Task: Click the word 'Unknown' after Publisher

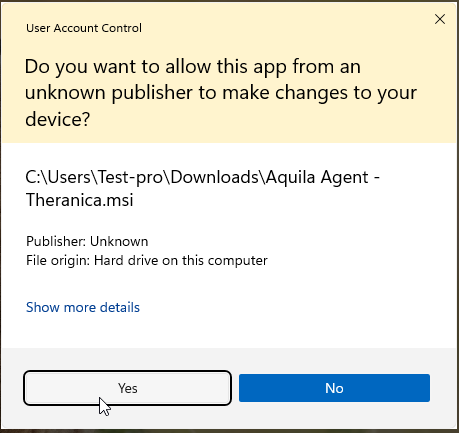Action: click(119, 241)
